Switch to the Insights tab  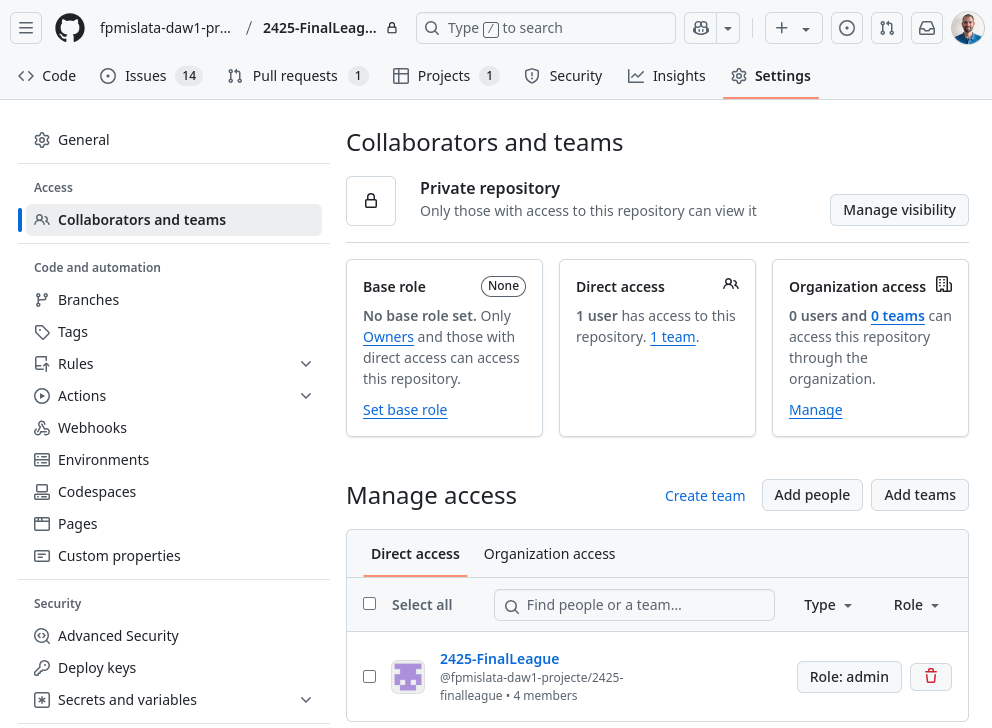[666, 76]
